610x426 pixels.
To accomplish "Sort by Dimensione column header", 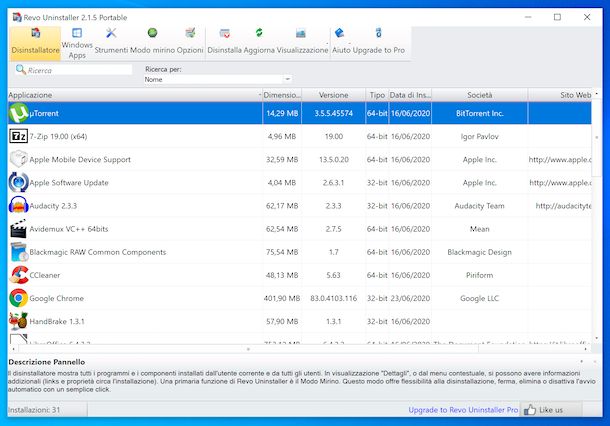I will [x=282, y=95].
